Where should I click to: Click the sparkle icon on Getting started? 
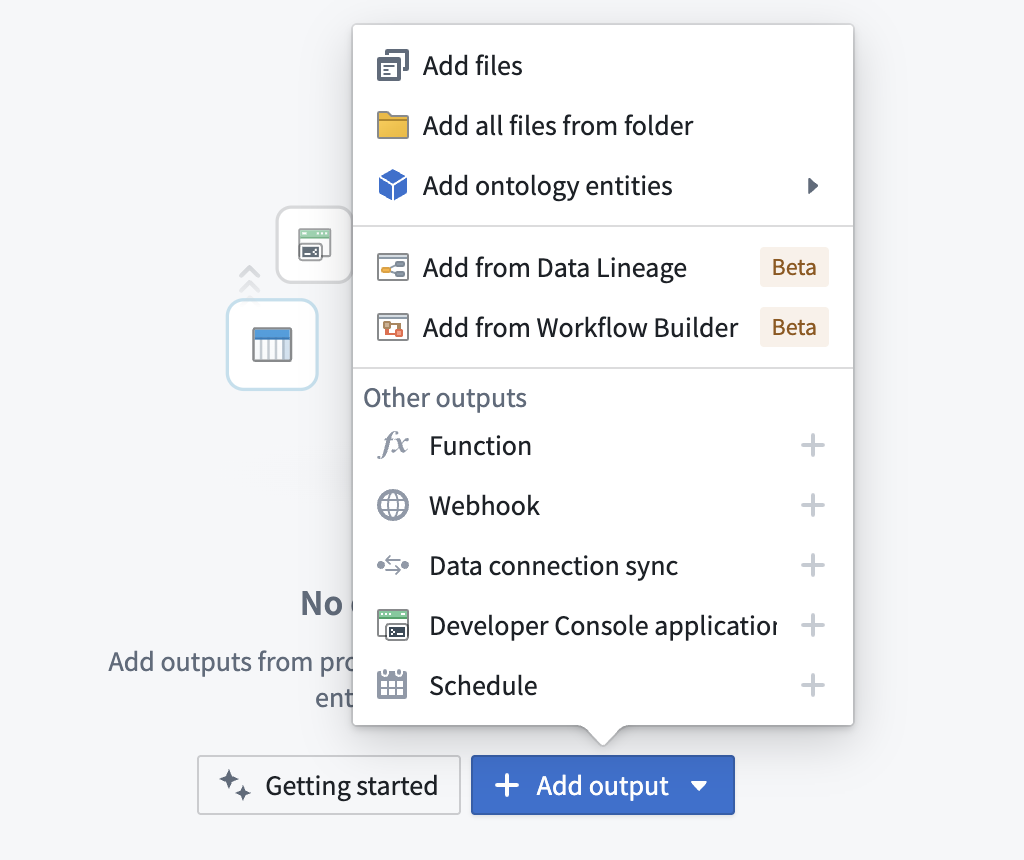pyautogui.click(x=234, y=785)
